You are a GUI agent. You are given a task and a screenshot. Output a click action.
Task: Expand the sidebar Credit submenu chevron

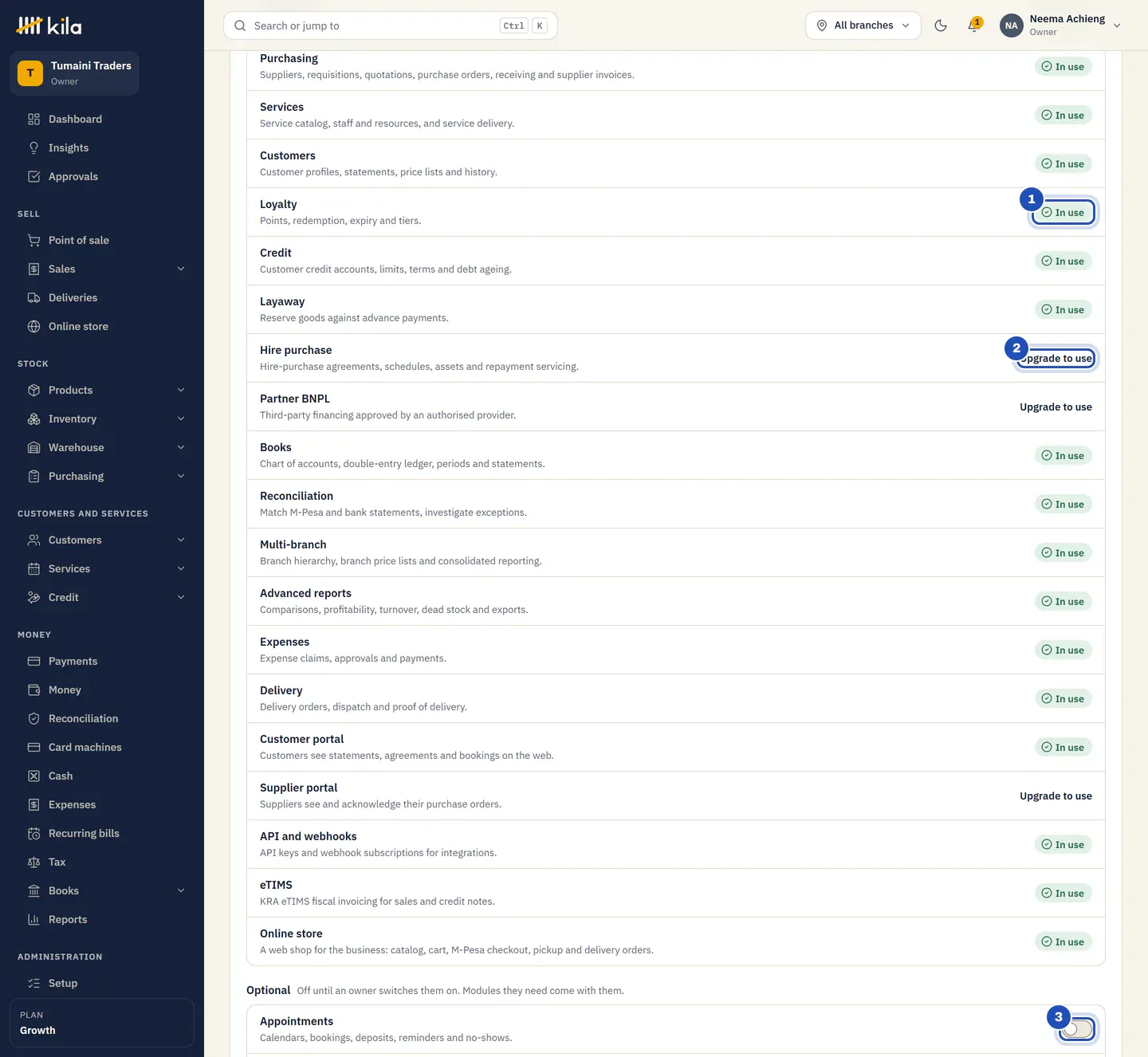click(181, 597)
